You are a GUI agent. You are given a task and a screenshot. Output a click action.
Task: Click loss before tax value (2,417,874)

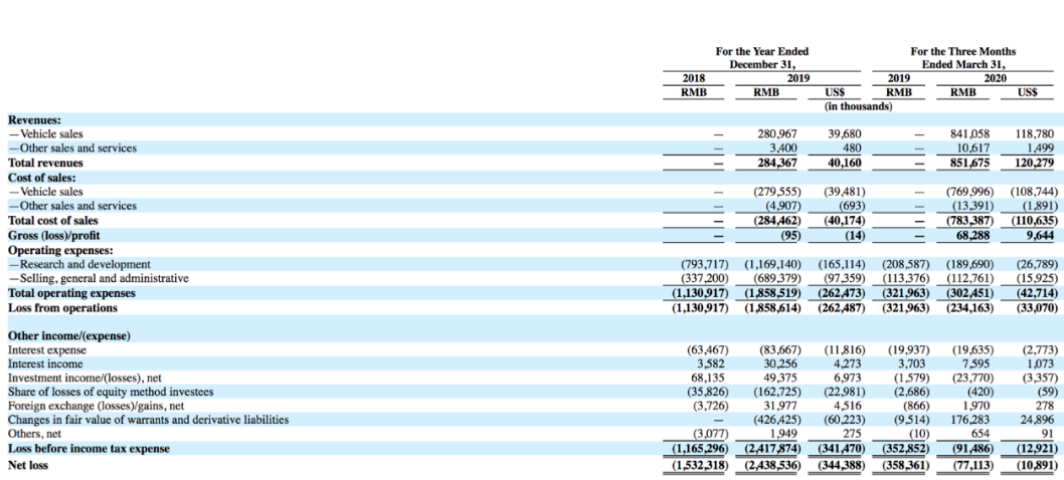(x=772, y=449)
